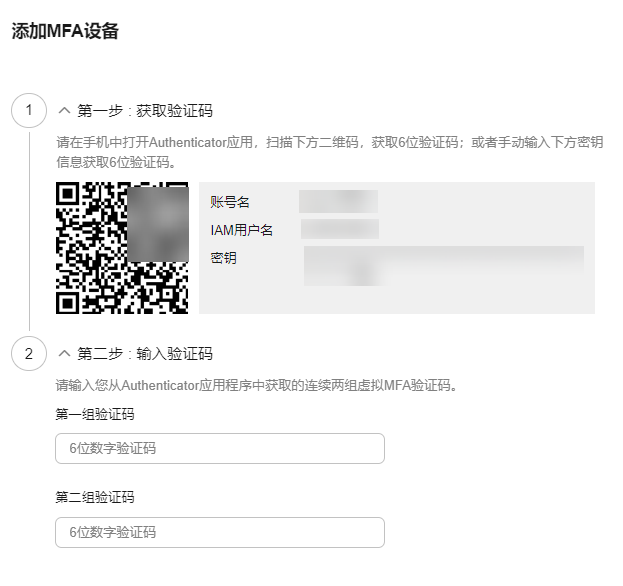Click the 添加MFA设备 page title
Viewport: 623px width, 586px height.
point(65,31)
